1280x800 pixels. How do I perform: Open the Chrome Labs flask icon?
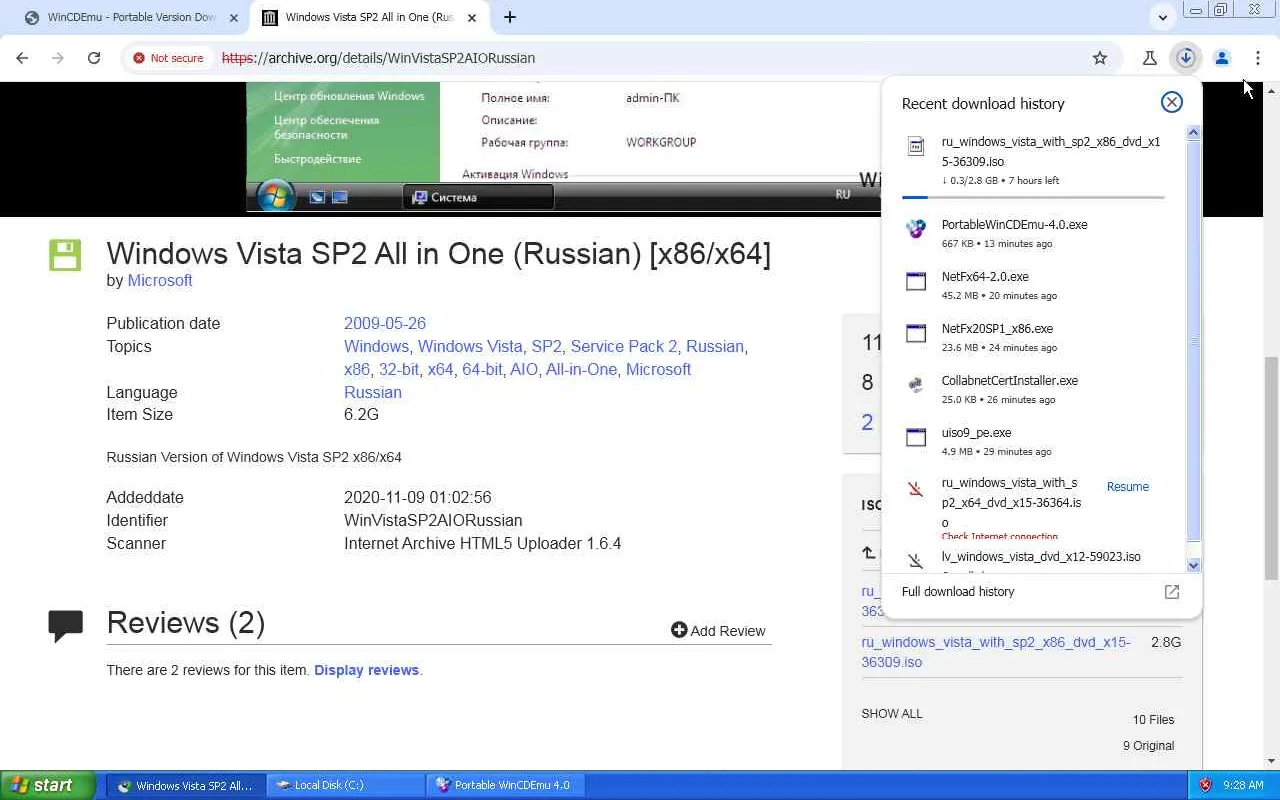(x=1150, y=58)
